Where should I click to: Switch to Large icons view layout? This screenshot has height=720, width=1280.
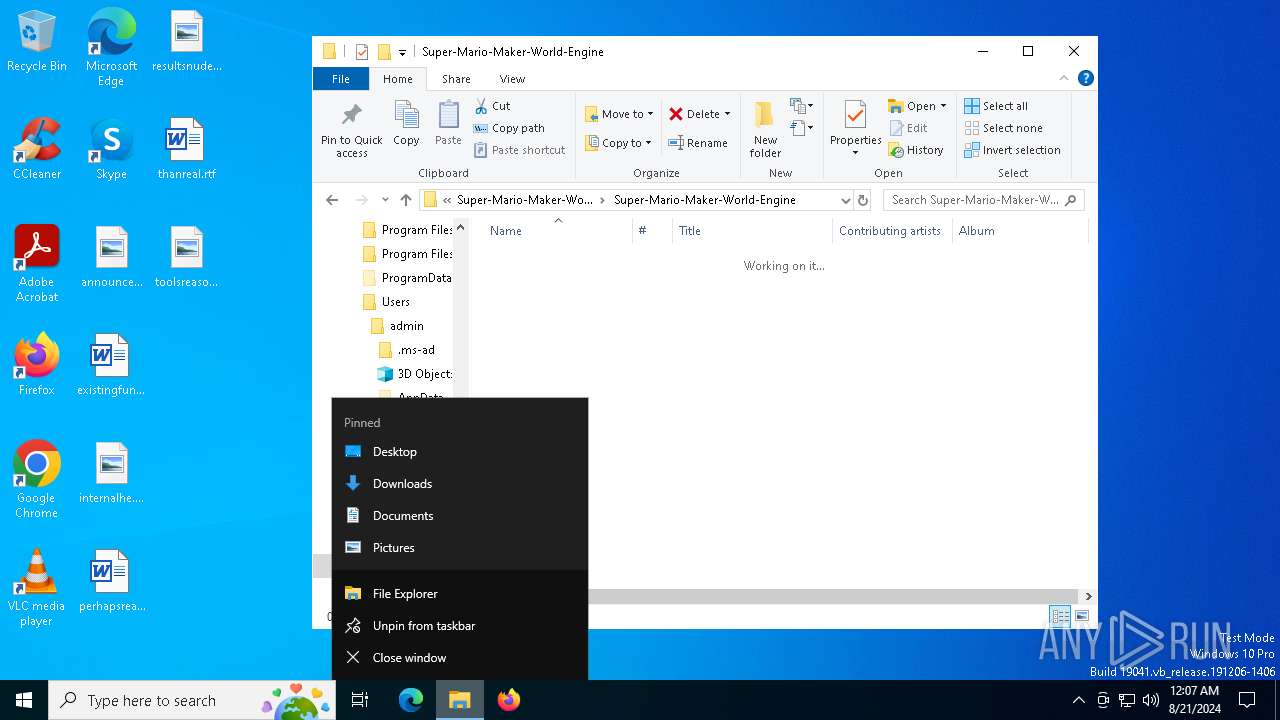tap(1082, 616)
